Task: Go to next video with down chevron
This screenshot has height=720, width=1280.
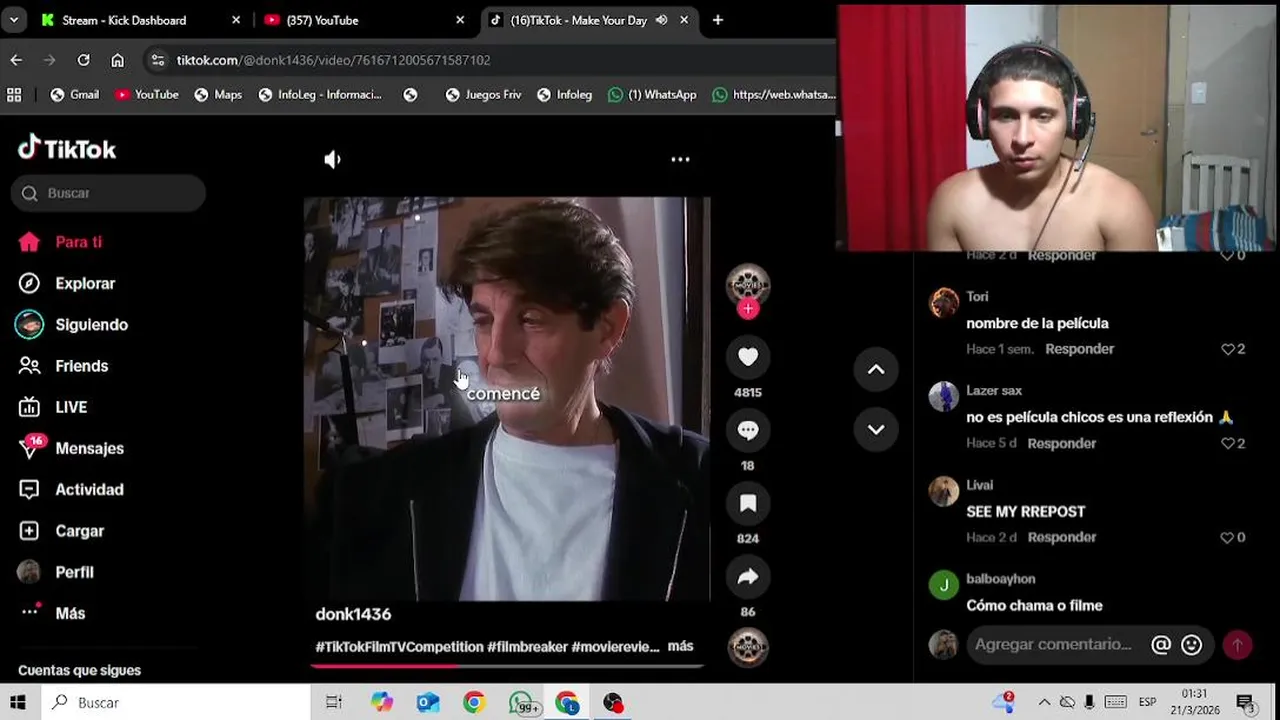Action: click(x=876, y=430)
